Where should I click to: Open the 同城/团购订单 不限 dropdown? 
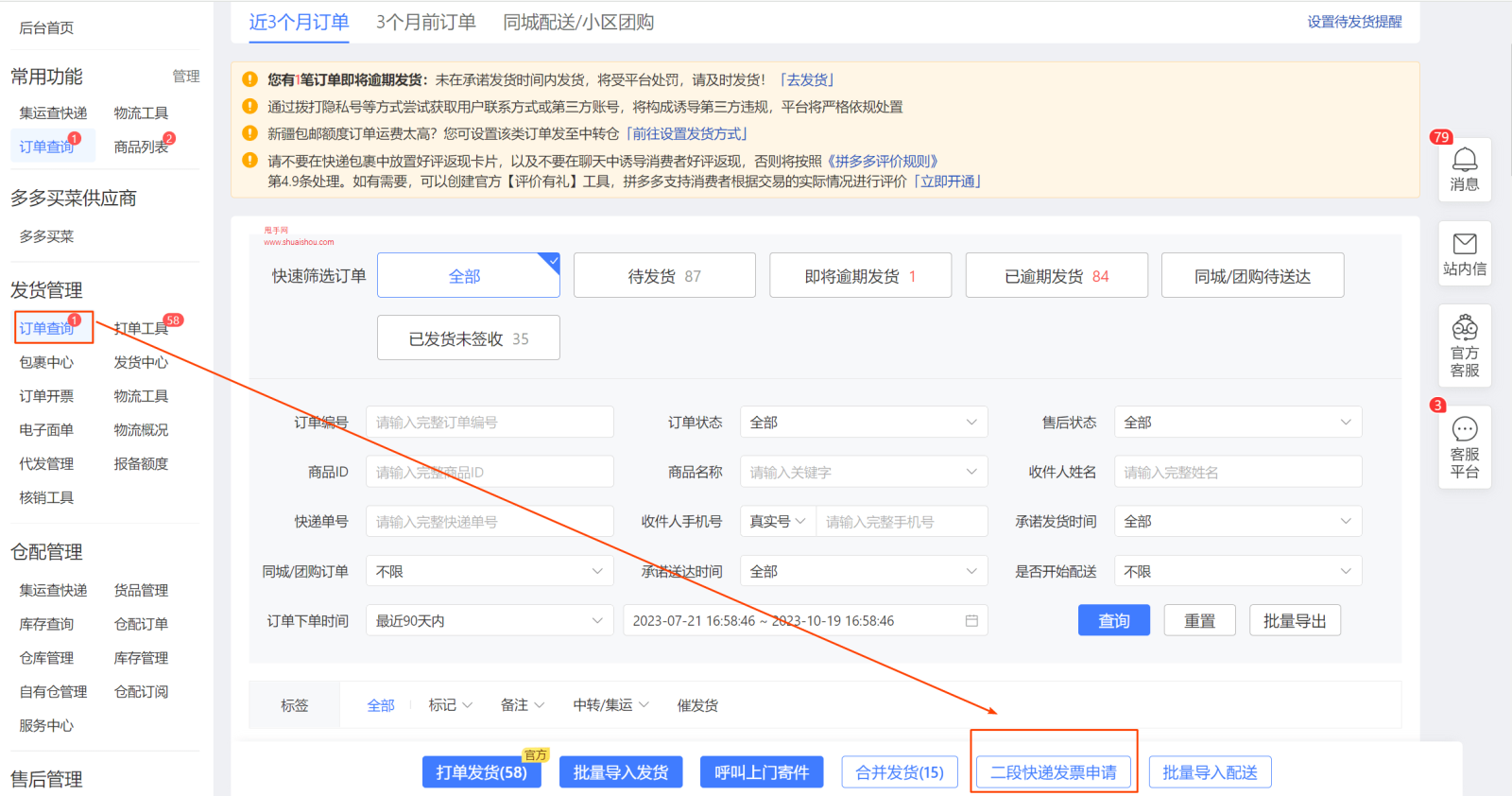click(490, 571)
